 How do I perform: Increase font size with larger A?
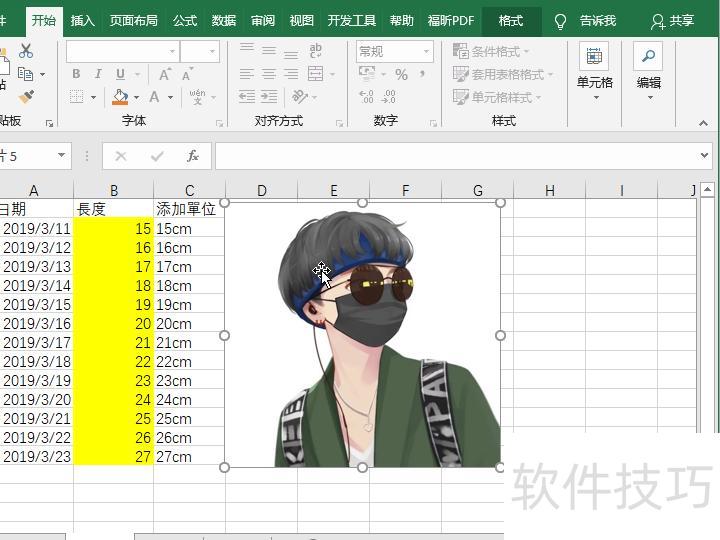(165, 74)
